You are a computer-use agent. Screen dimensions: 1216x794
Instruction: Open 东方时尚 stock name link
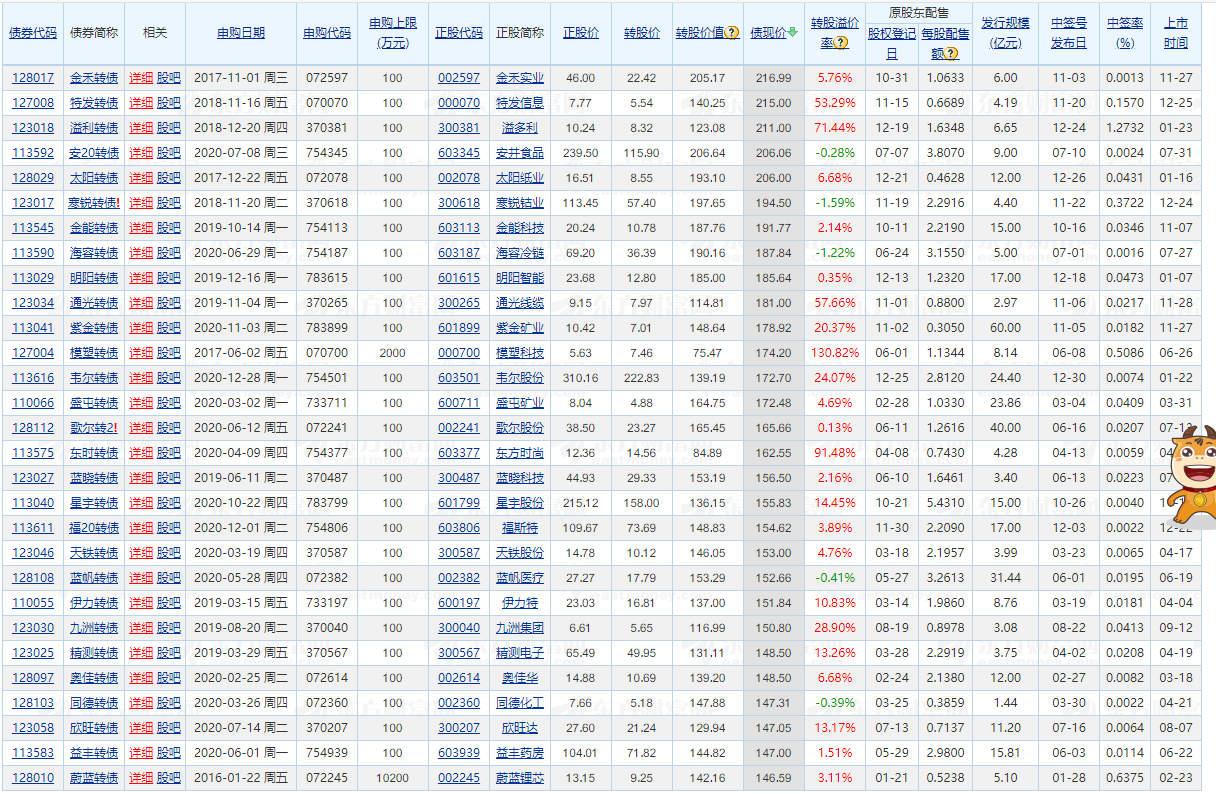click(520, 453)
